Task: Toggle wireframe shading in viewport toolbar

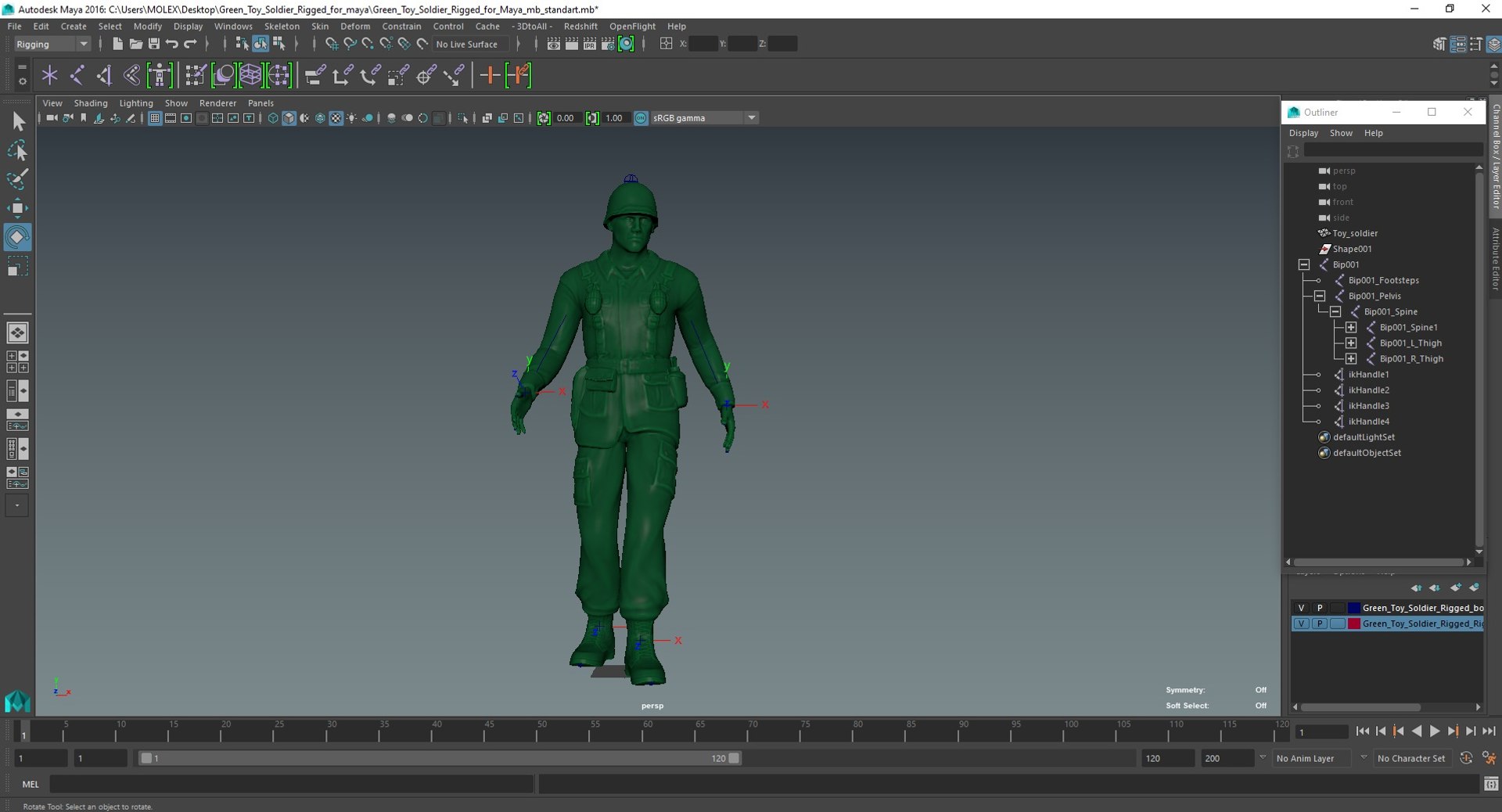Action: pos(273,118)
